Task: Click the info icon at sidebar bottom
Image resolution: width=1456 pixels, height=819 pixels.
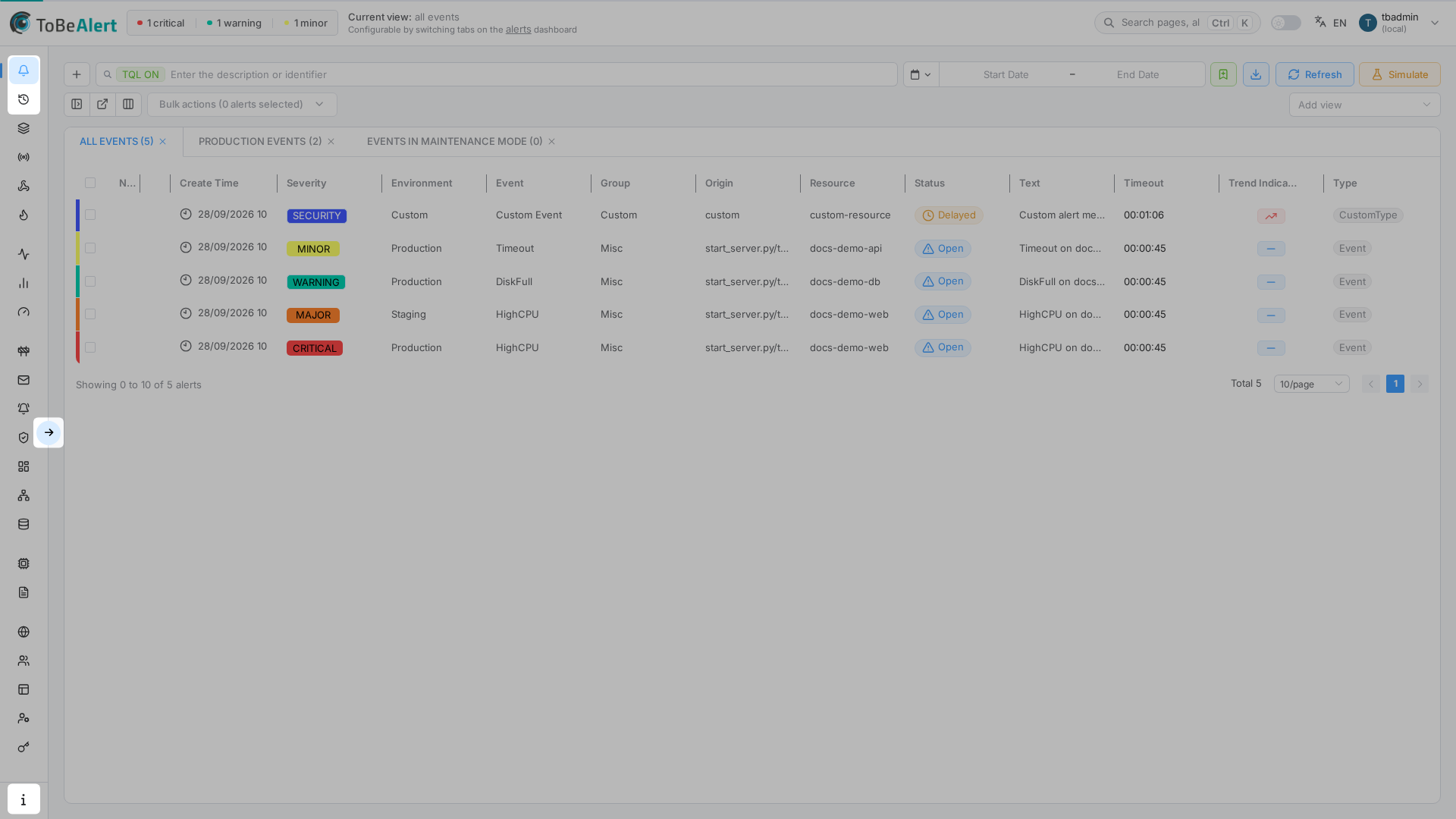Action: (x=24, y=799)
